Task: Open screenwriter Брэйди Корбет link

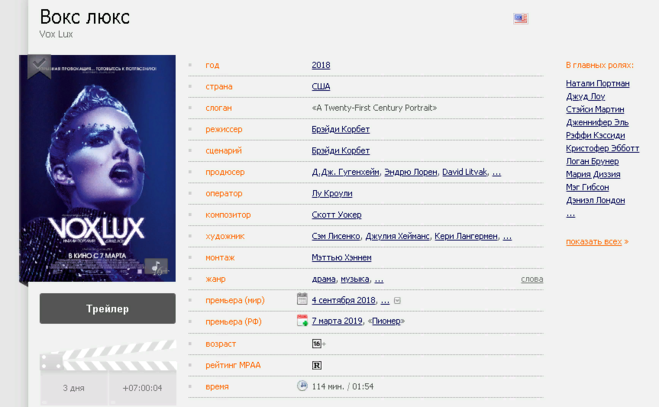Action: pos(340,151)
